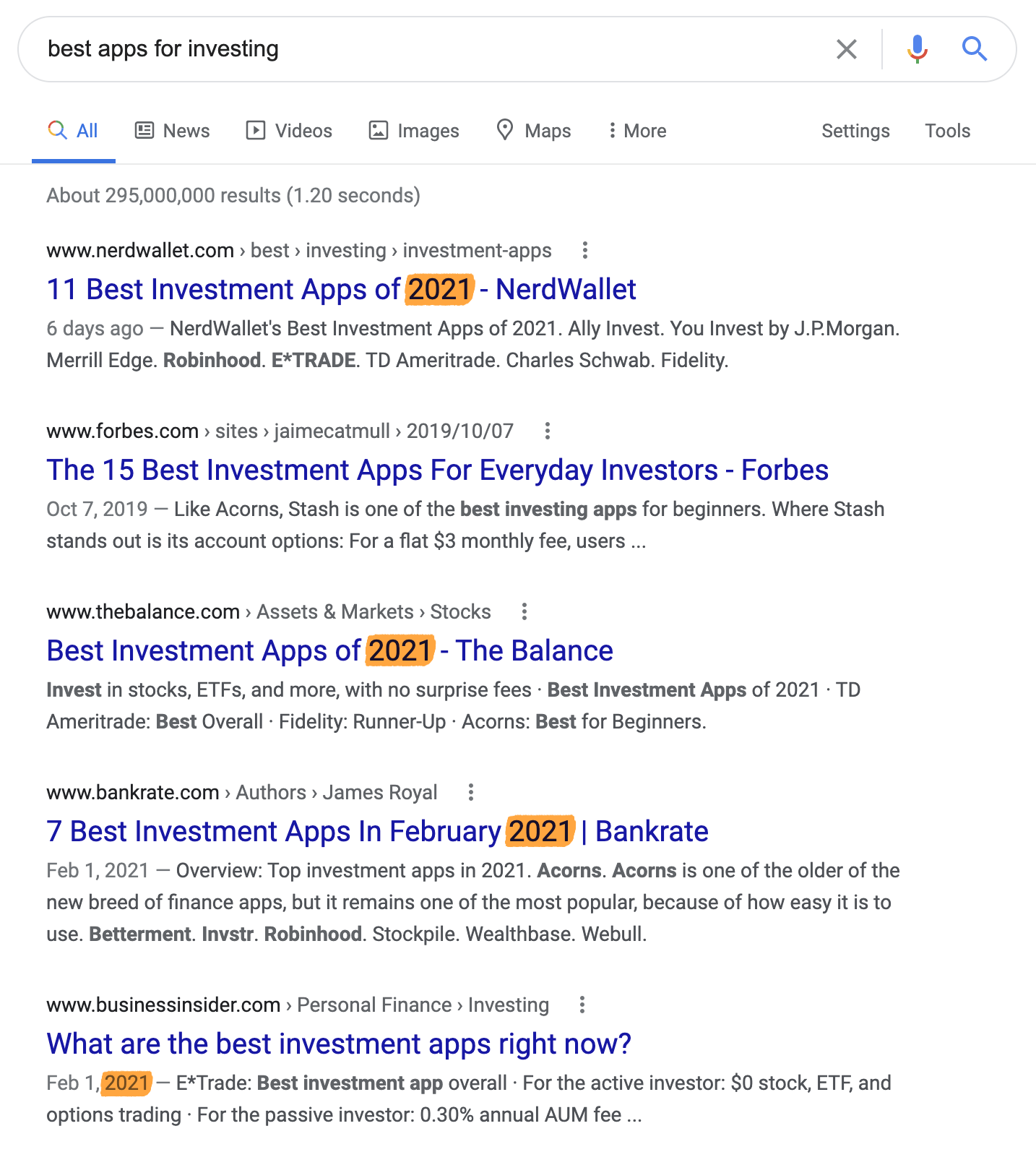Clear the search query with the X icon
Viewport: 1036px width, 1152px height.
[846, 49]
